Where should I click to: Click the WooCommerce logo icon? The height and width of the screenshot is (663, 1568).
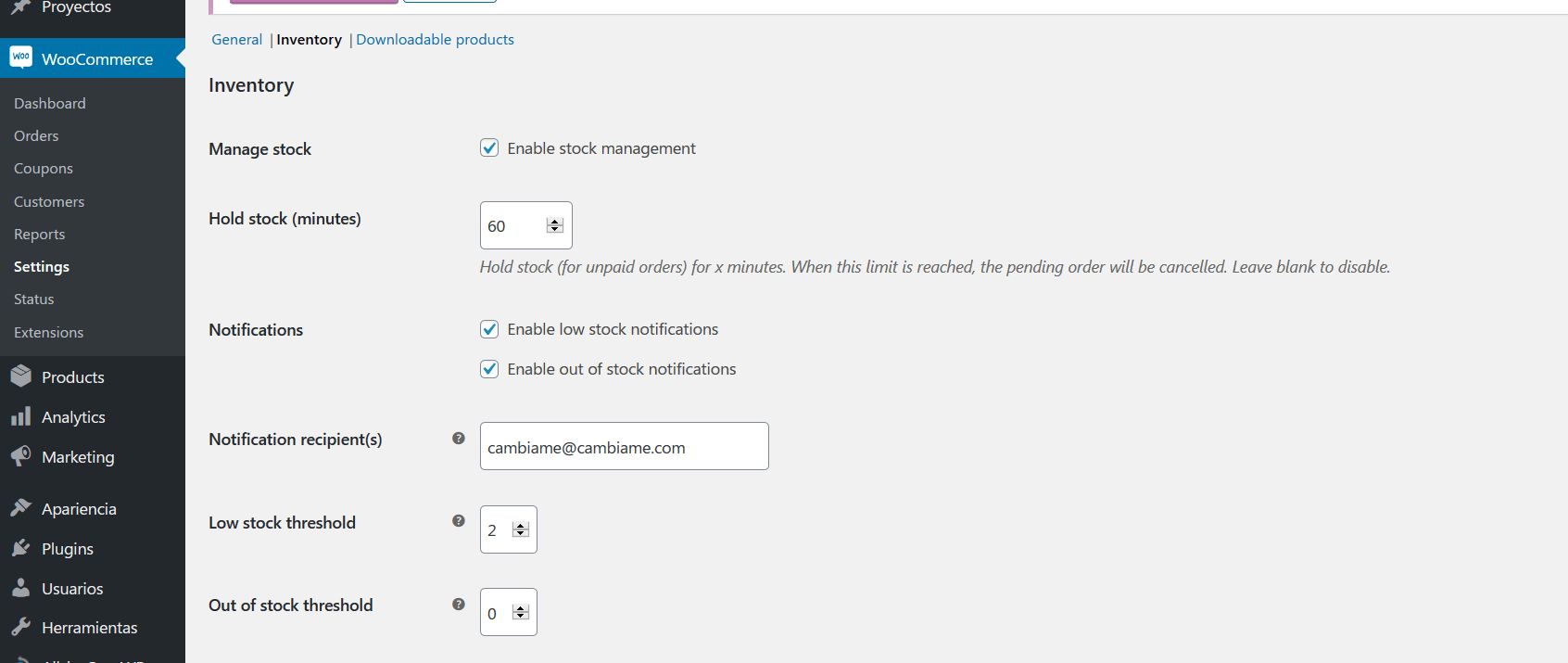[x=20, y=57]
